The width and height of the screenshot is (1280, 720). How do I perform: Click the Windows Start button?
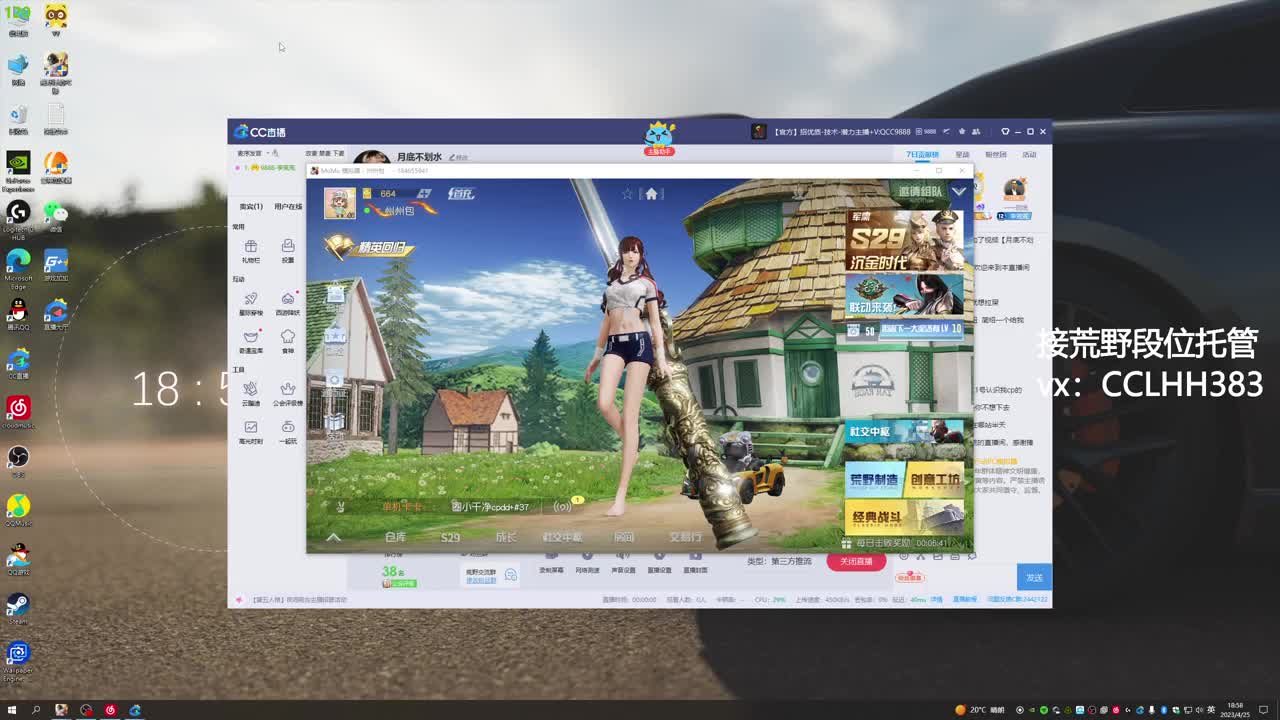12,710
